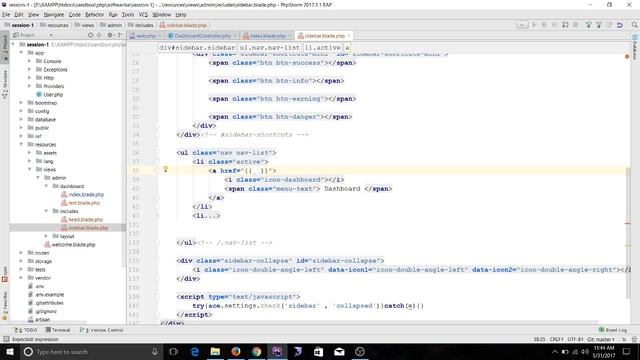Click div#sidebar.sidebar in editor breadcrumb
640x360 pixels.
coord(197,48)
